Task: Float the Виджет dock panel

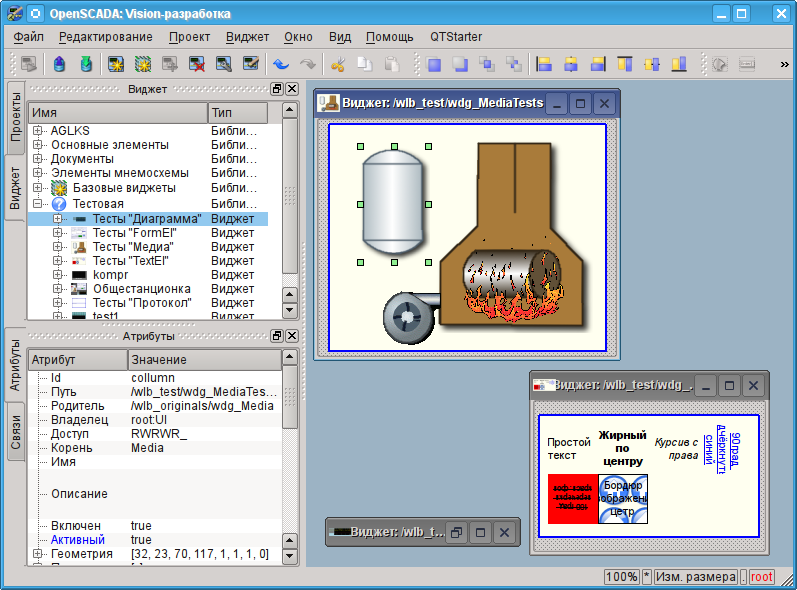Action: click(x=277, y=89)
